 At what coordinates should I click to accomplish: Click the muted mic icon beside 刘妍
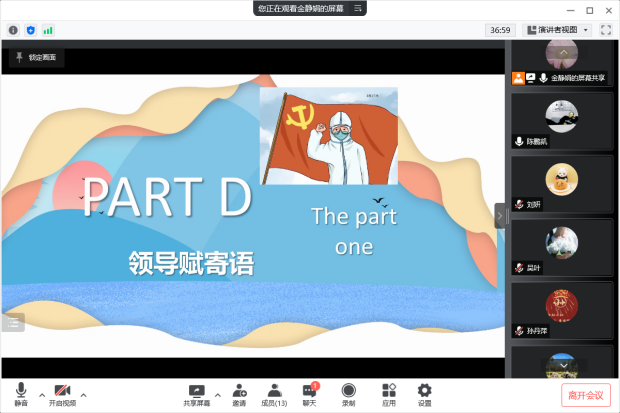pyautogui.click(x=519, y=205)
